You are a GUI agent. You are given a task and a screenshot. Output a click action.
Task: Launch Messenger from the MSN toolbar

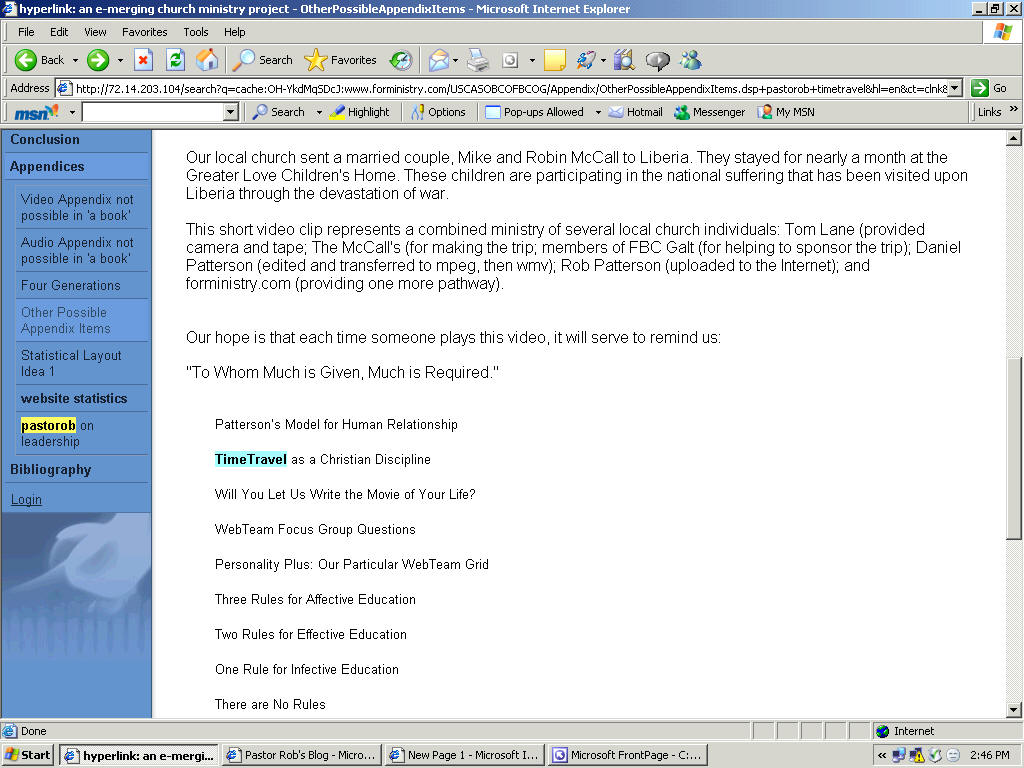pyautogui.click(x=709, y=112)
